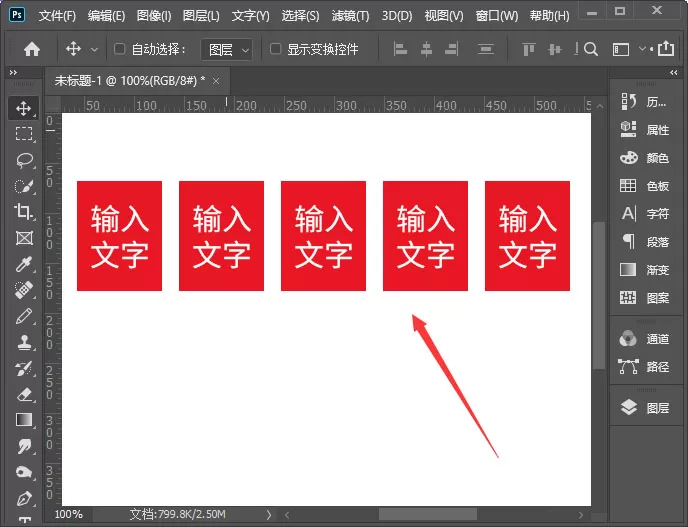Open the 颜色 color panel
Image resolution: width=688 pixels, height=527 pixels.
[644, 158]
